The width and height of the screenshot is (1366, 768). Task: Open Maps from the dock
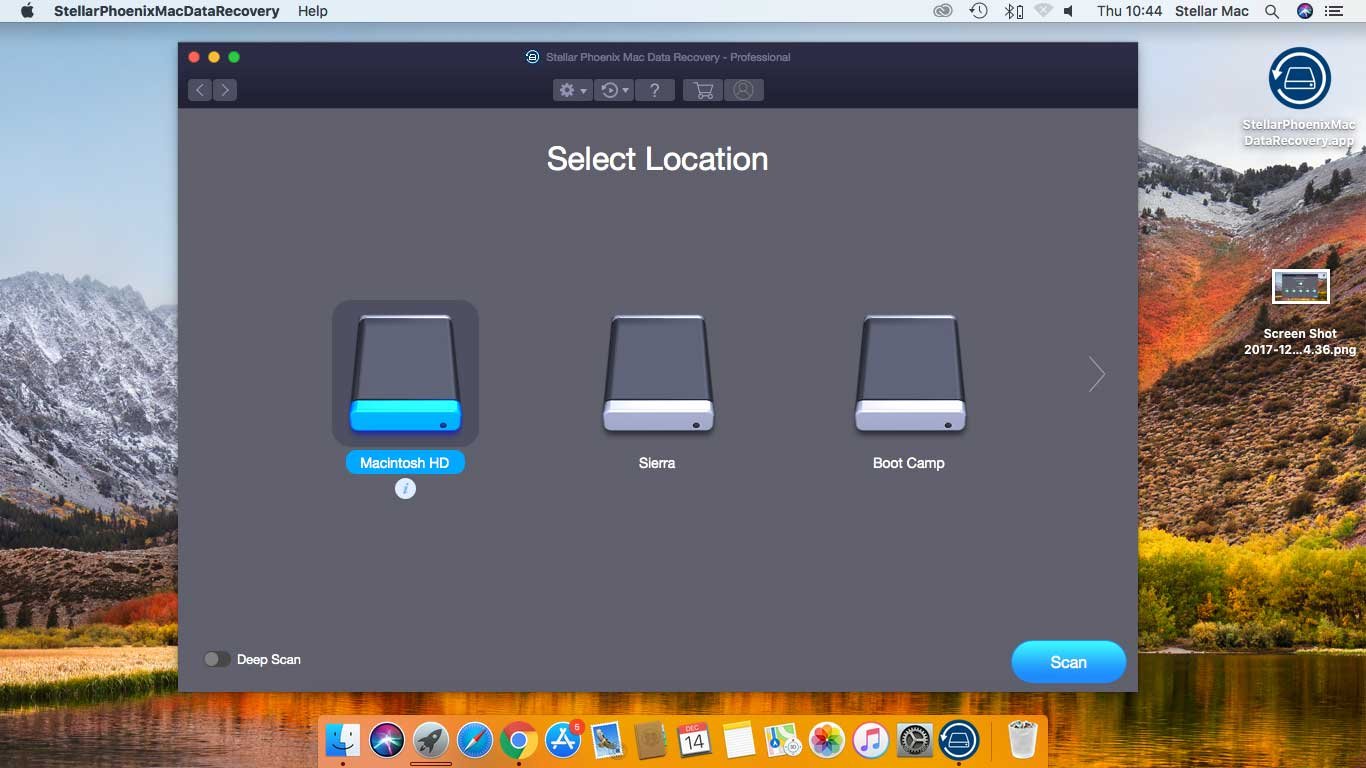coord(783,740)
